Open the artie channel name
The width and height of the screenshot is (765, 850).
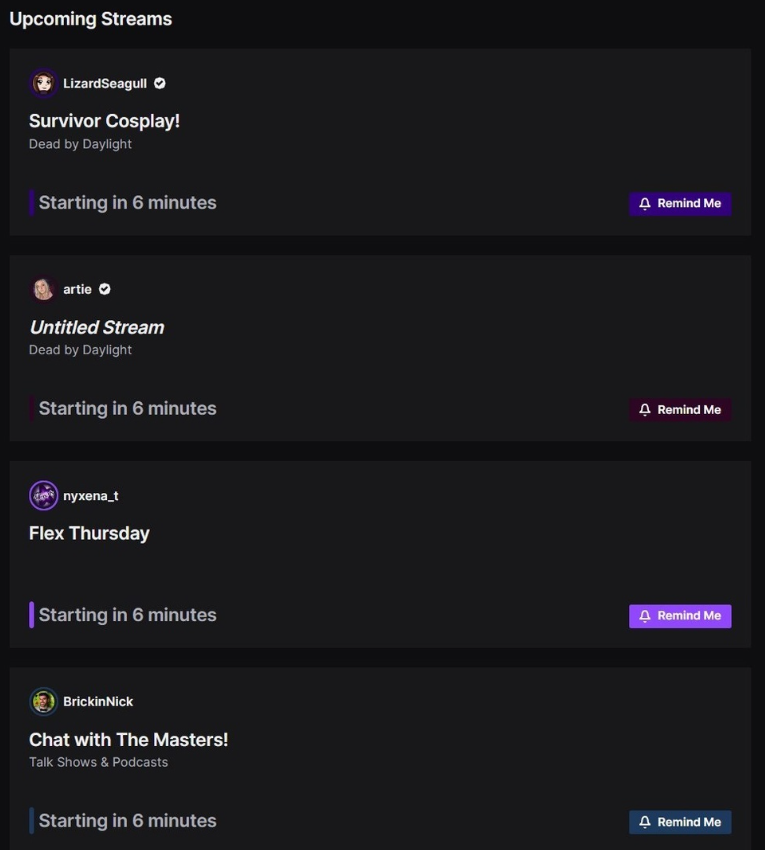point(77,289)
